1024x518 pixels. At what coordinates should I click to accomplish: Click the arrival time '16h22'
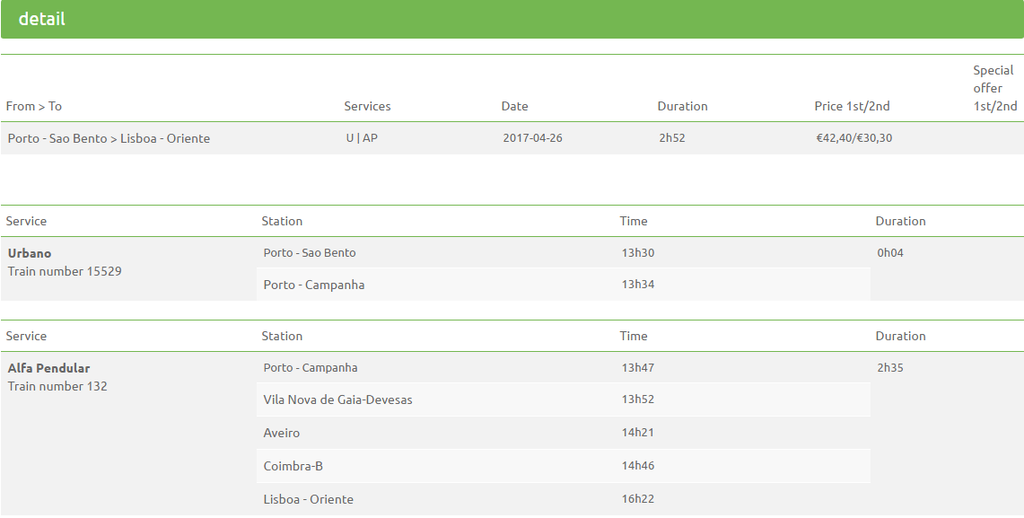pos(637,499)
